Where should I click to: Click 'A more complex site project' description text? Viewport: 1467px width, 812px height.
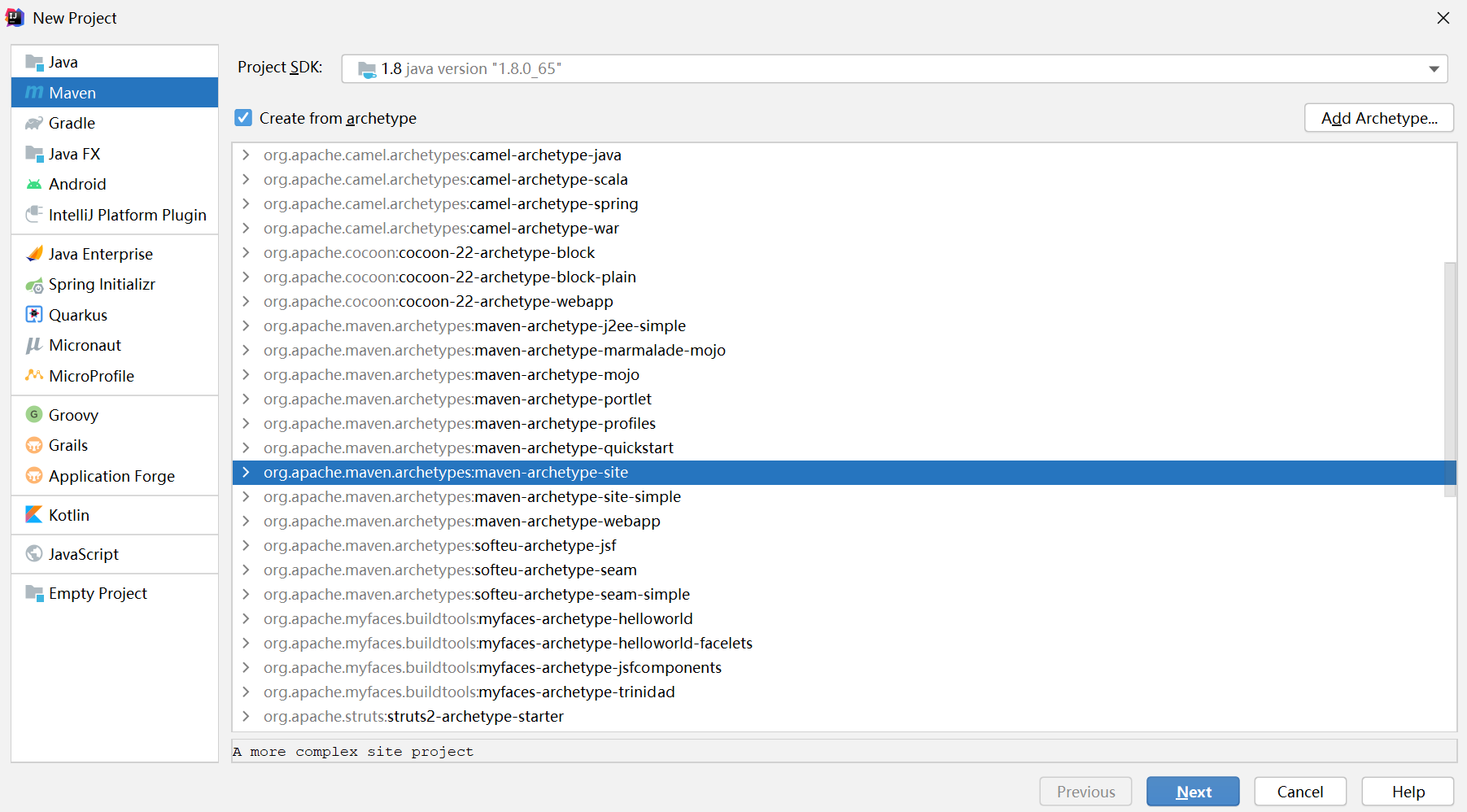click(353, 752)
